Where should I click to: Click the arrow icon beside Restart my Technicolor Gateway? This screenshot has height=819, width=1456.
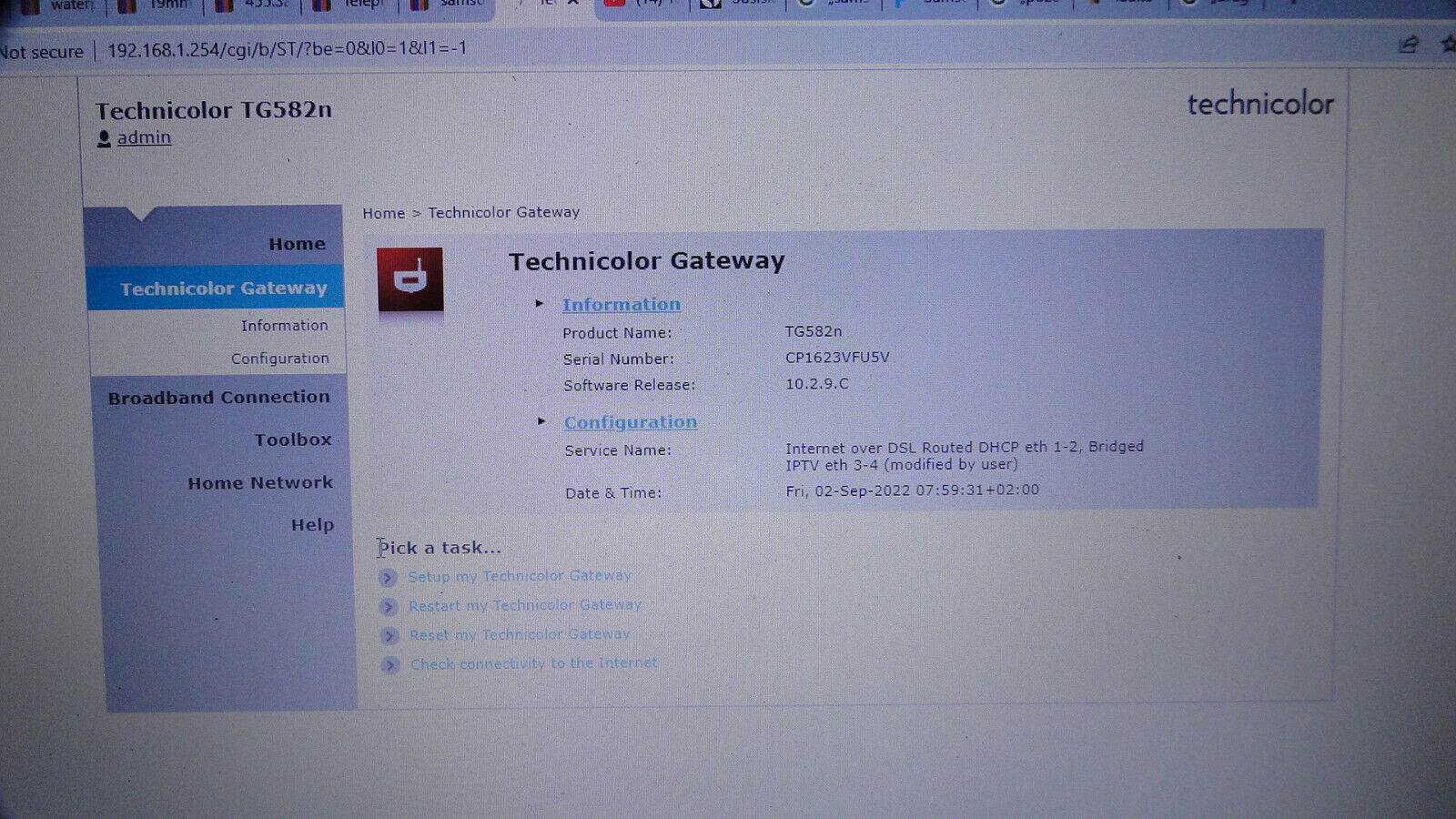click(389, 606)
